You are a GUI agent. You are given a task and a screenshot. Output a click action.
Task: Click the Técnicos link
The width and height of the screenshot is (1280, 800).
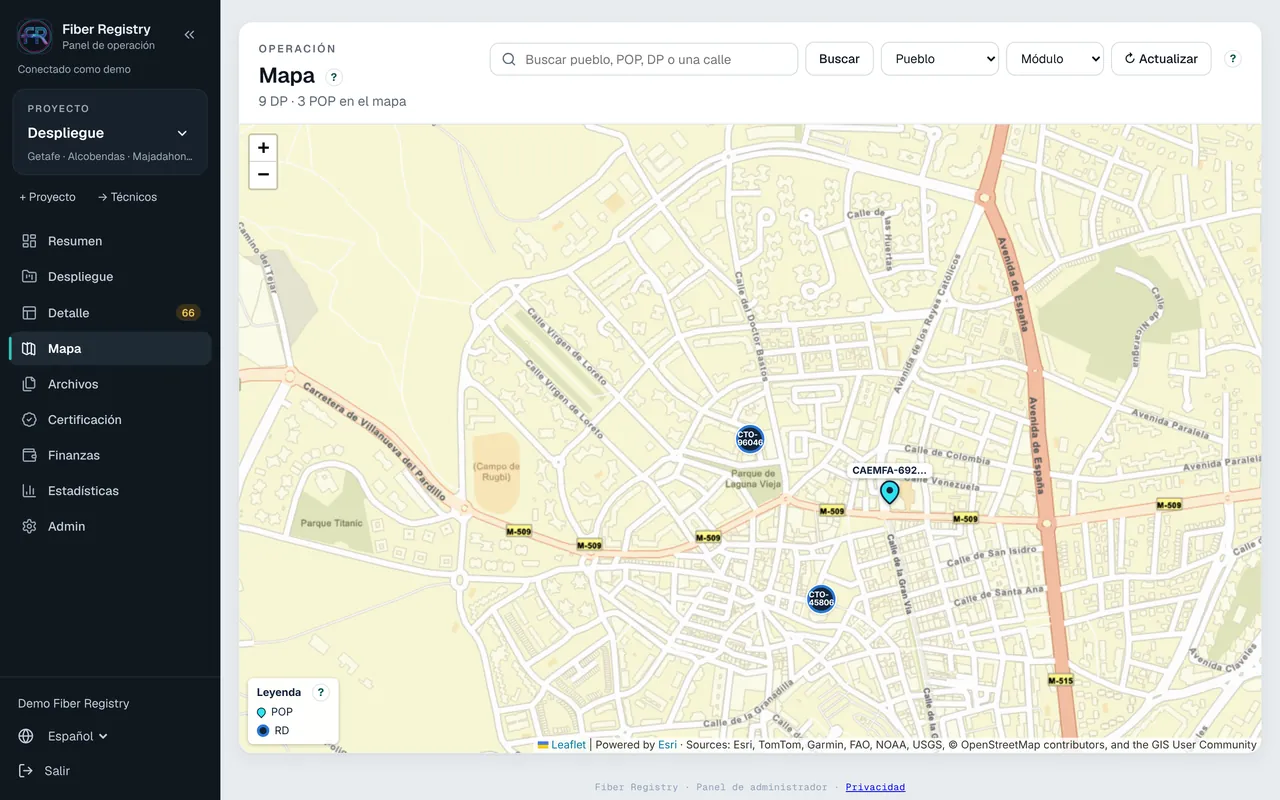tap(127, 197)
